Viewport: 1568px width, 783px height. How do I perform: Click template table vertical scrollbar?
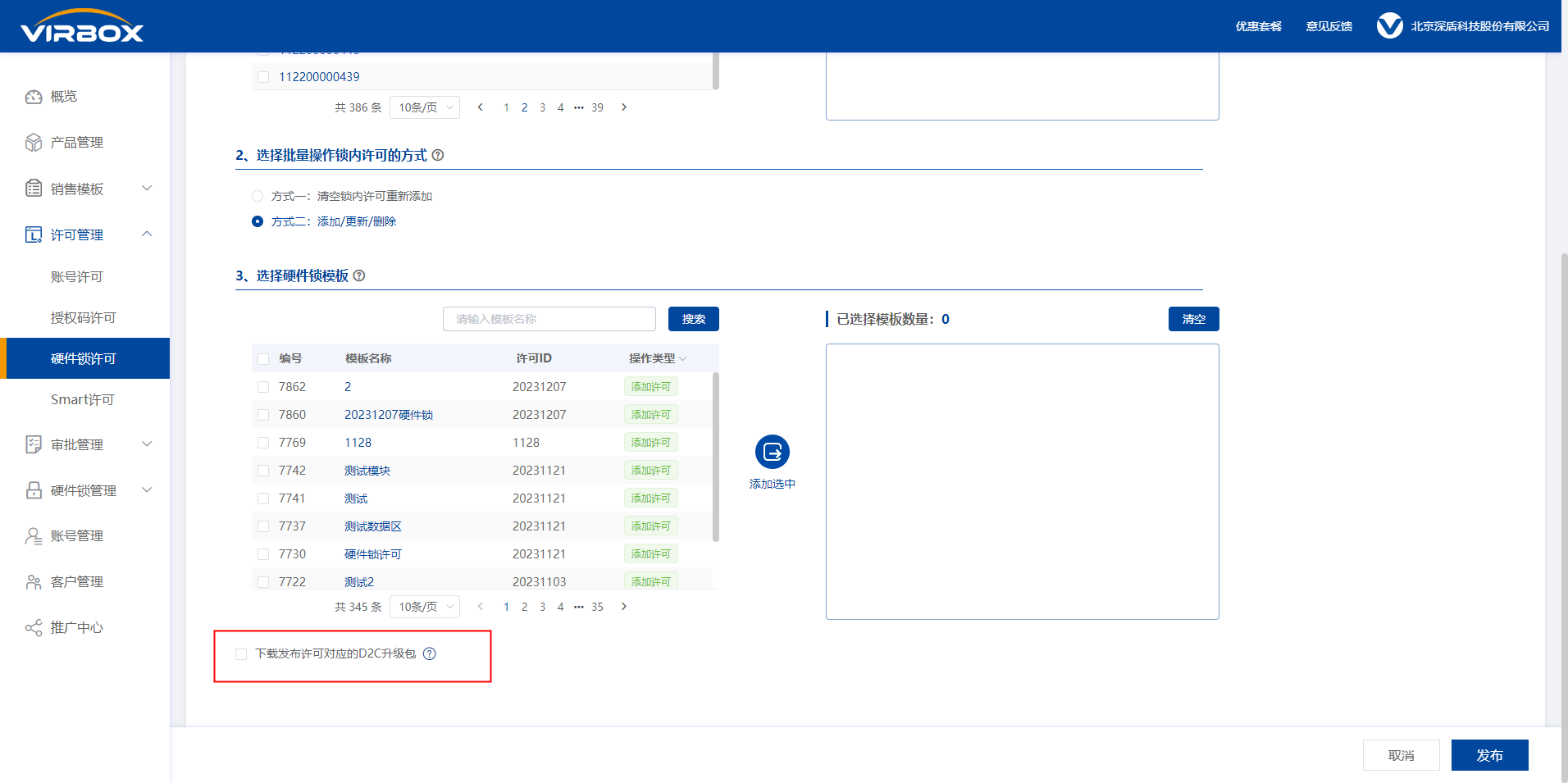click(x=716, y=458)
